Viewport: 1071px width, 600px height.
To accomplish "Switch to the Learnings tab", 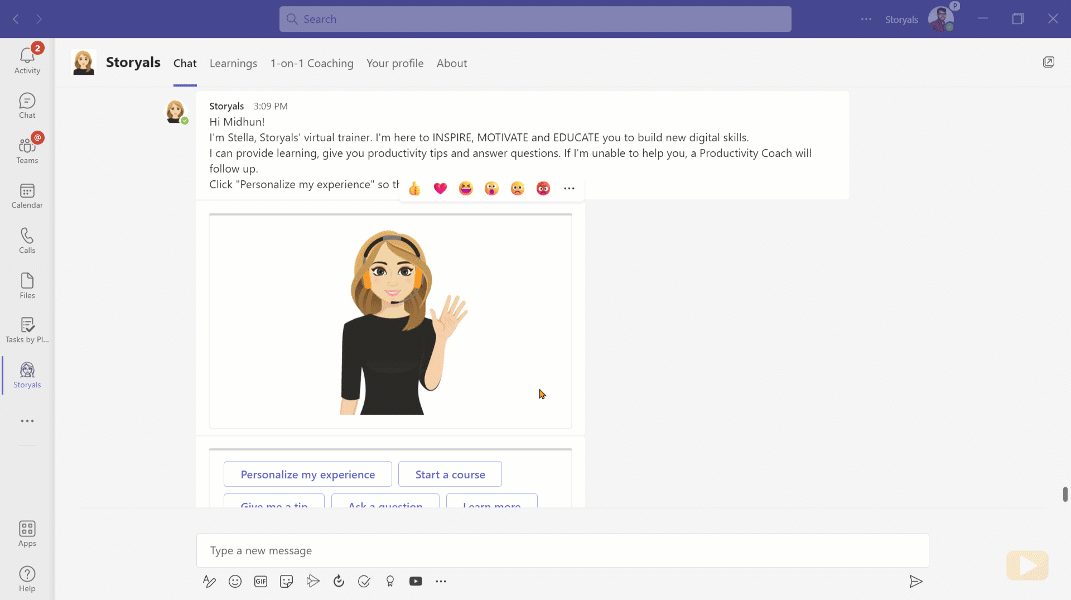I will [234, 63].
